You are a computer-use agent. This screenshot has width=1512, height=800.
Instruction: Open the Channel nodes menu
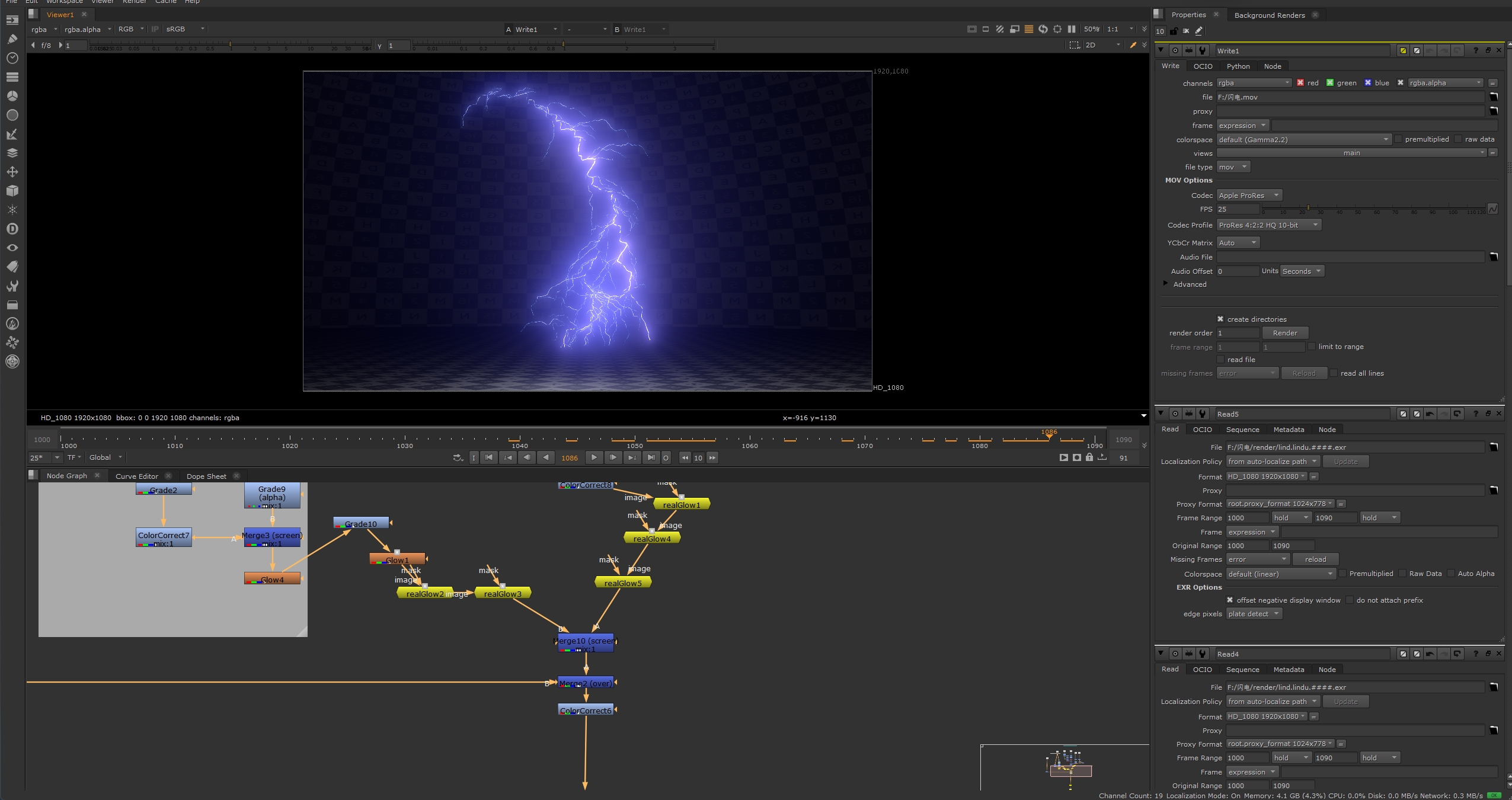tap(12, 77)
